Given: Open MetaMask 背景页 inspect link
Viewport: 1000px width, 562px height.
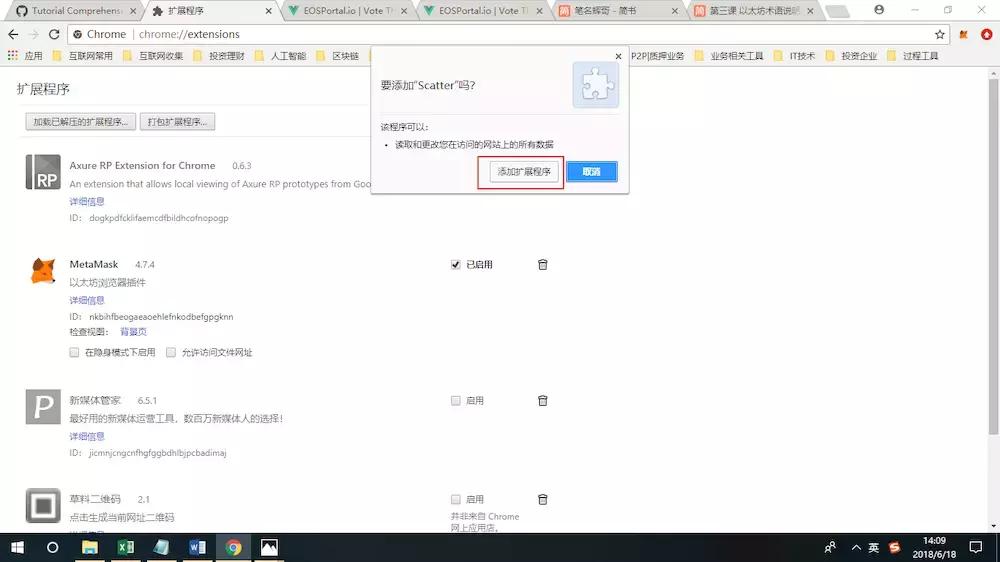Looking at the screenshot, I should (x=133, y=332).
